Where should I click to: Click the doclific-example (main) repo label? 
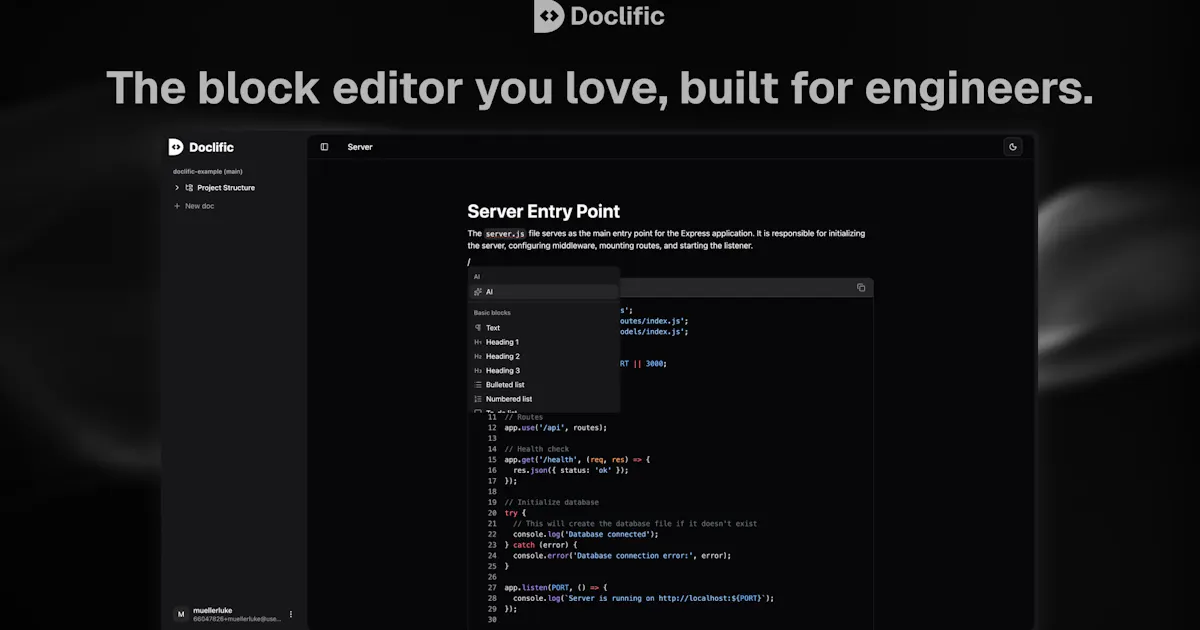[208, 171]
